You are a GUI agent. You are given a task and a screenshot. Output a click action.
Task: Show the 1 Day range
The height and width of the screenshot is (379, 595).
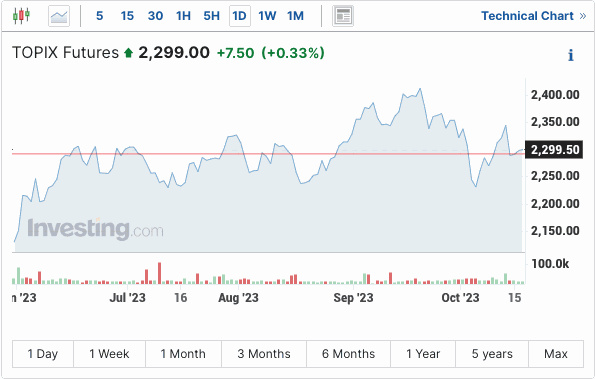(43, 354)
